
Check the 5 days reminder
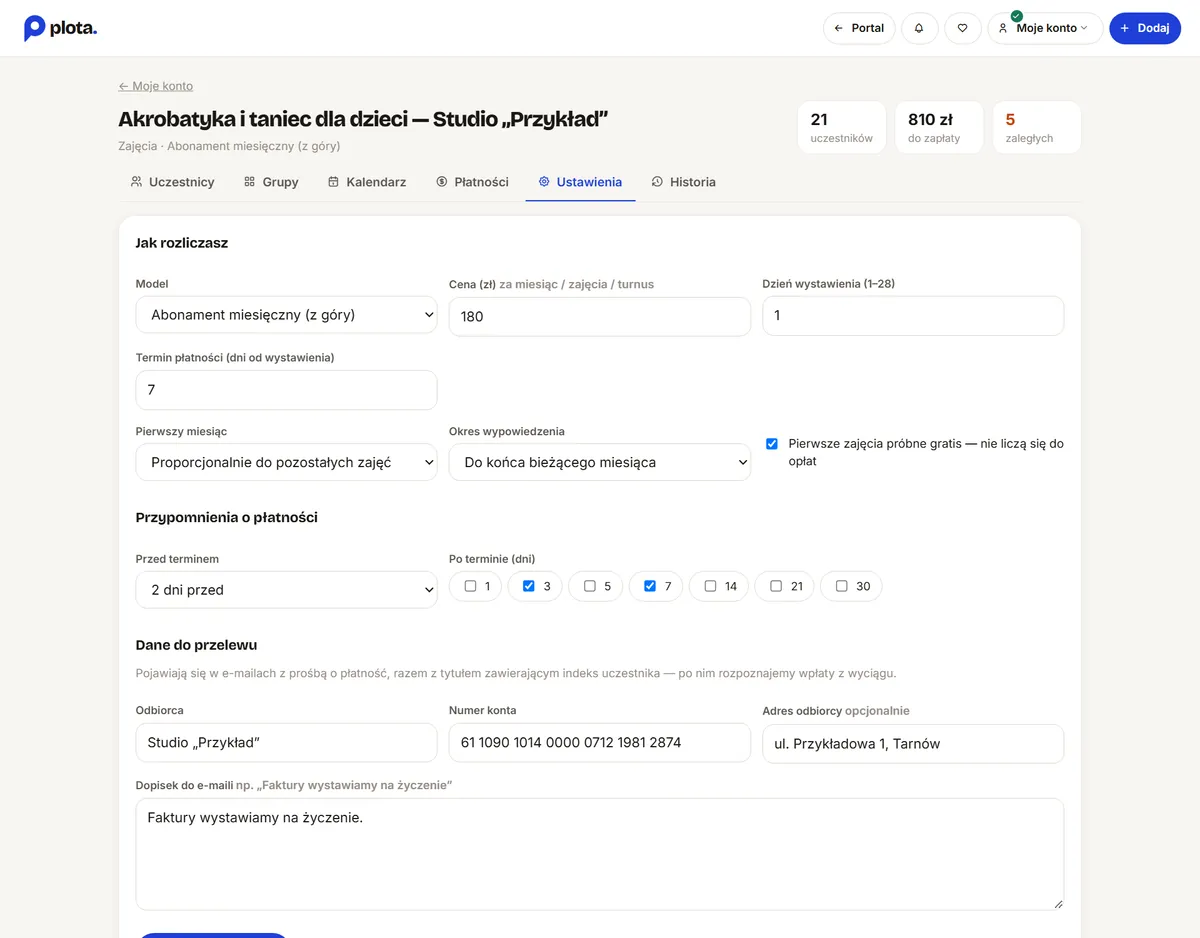pyautogui.click(x=590, y=586)
